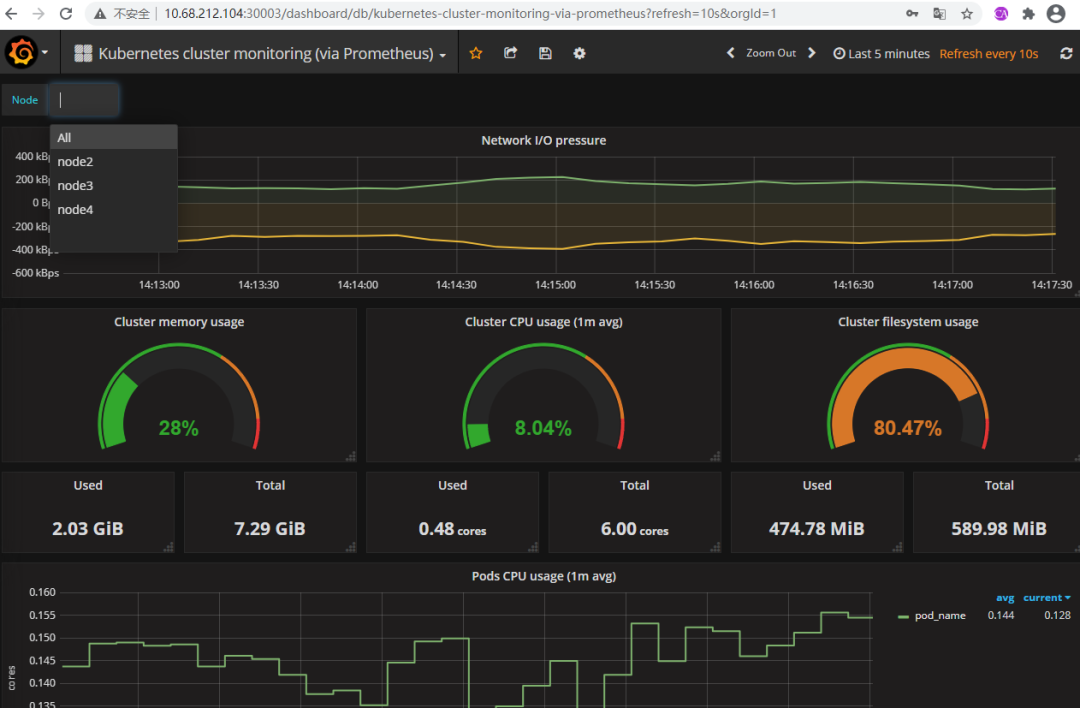This screenshot has height=708, width=1080.
Task: Shift time range backward arrow
Action: point(731,53)
